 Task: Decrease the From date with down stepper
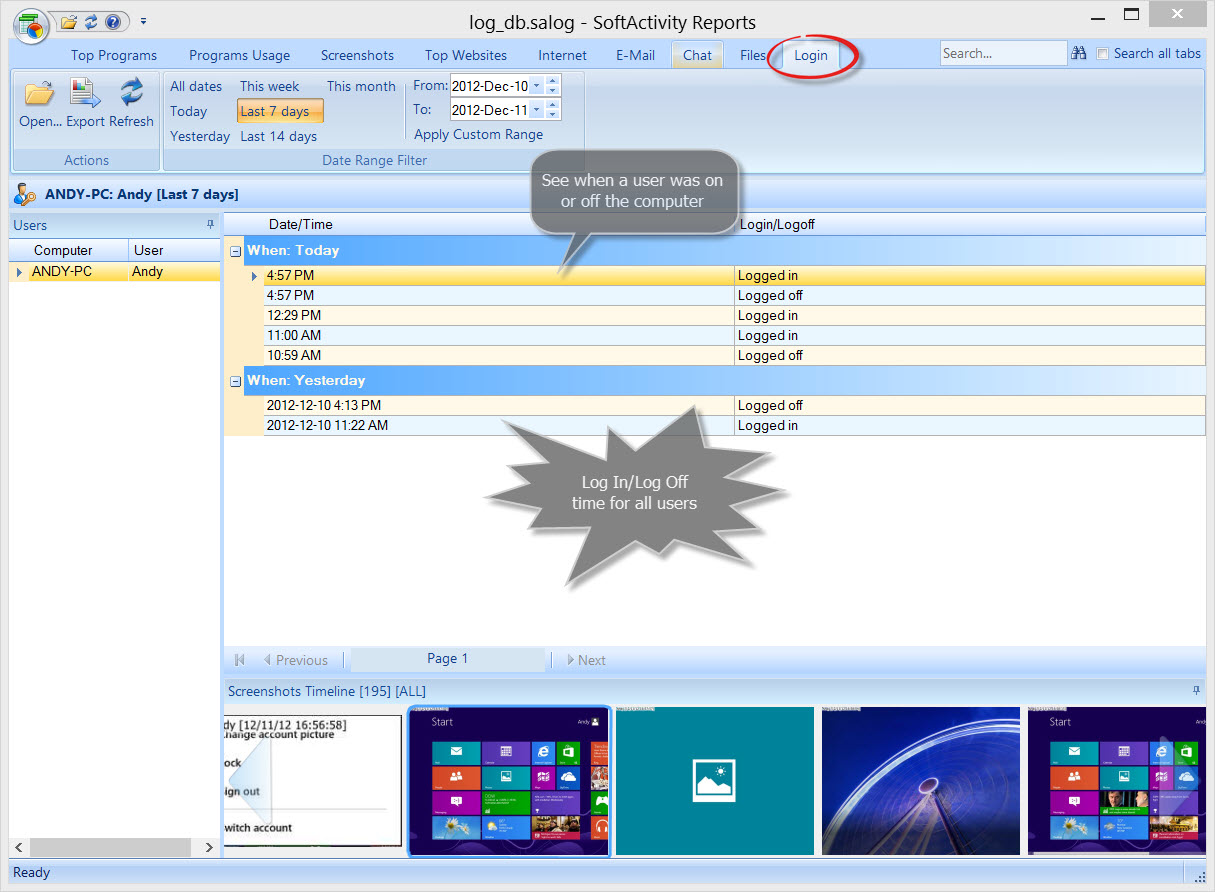point(553,91)
